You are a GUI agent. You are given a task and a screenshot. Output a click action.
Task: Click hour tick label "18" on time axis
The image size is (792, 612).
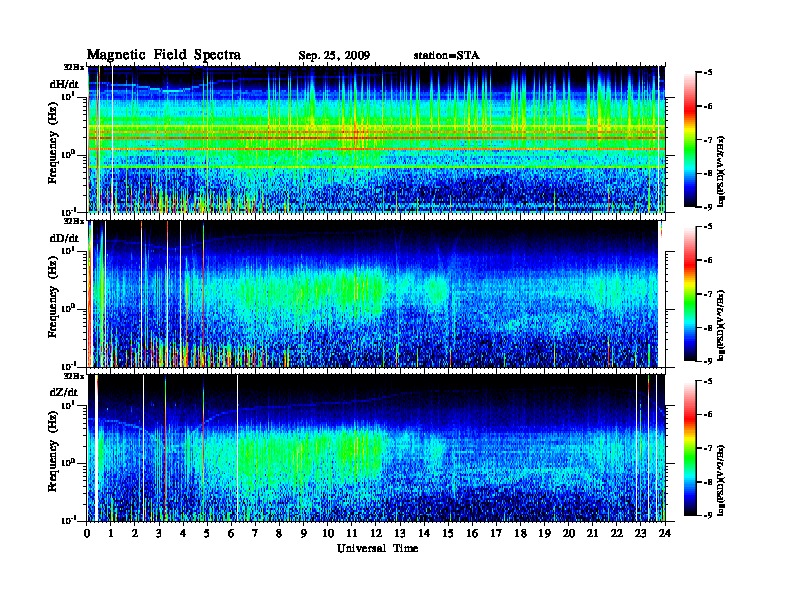520,533
